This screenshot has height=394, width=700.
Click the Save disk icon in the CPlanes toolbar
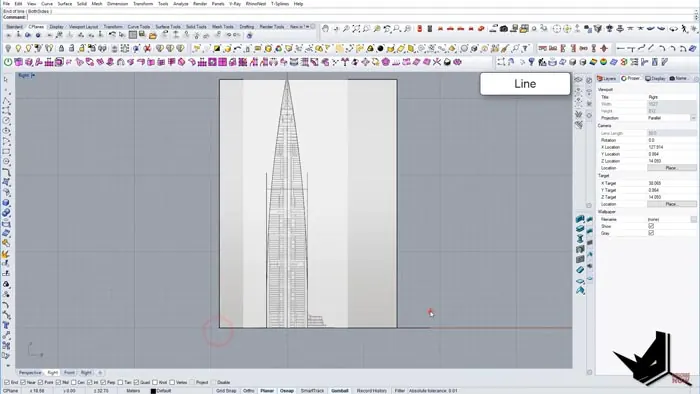[x=142, y=34]
